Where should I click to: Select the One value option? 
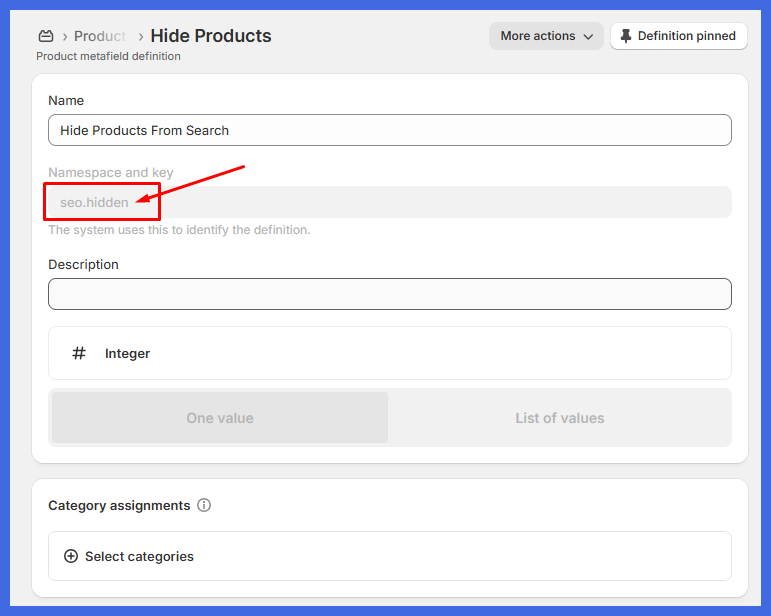[220, 418]
